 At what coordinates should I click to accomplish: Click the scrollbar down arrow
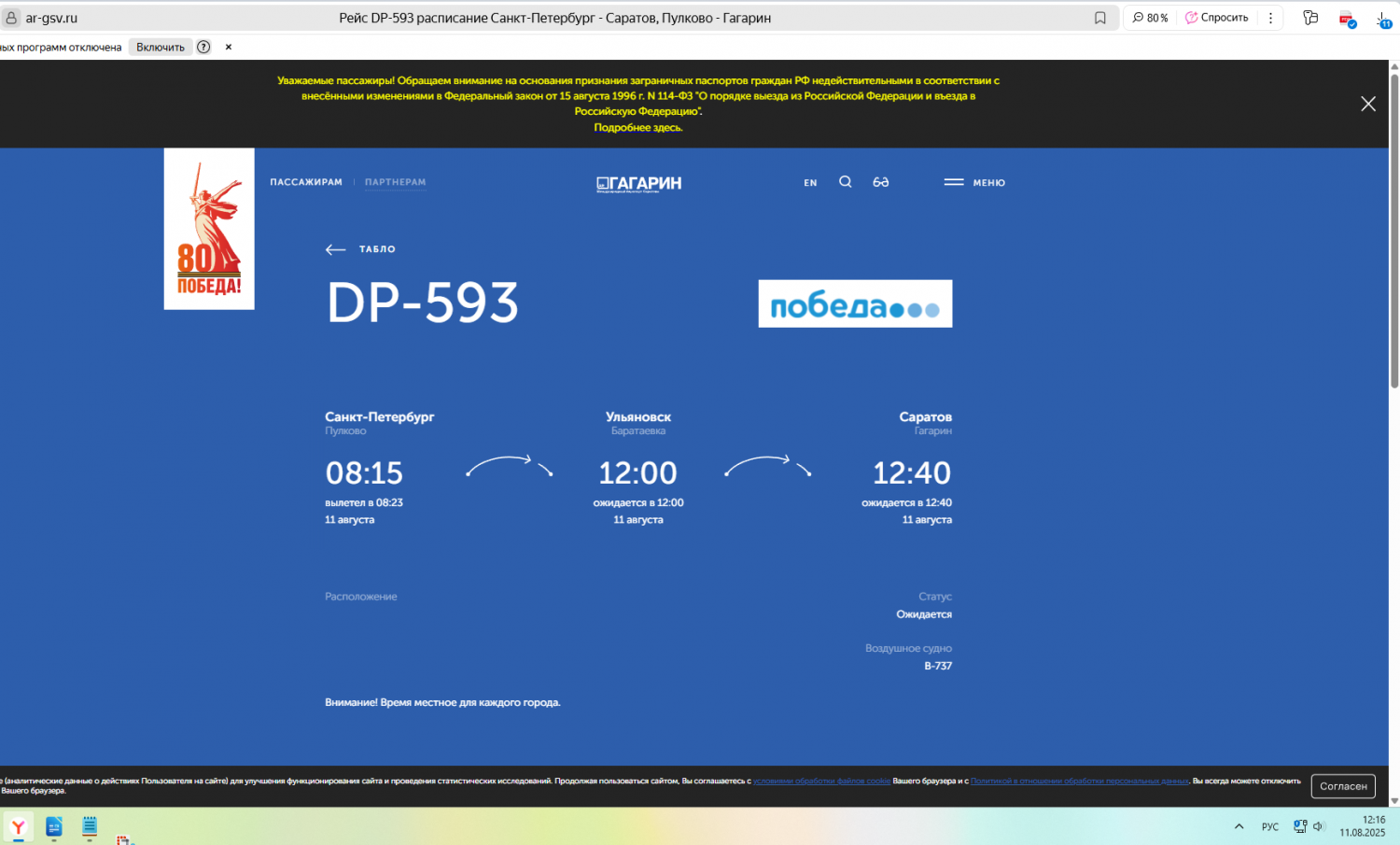(x=1394, y=800)
